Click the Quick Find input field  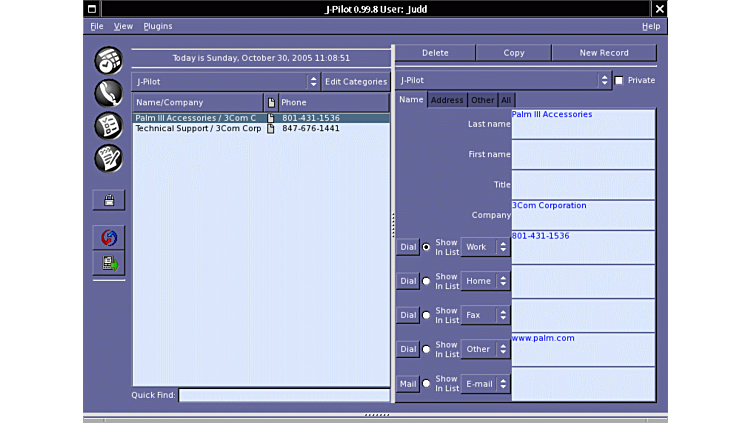click(x=284, y=396)
